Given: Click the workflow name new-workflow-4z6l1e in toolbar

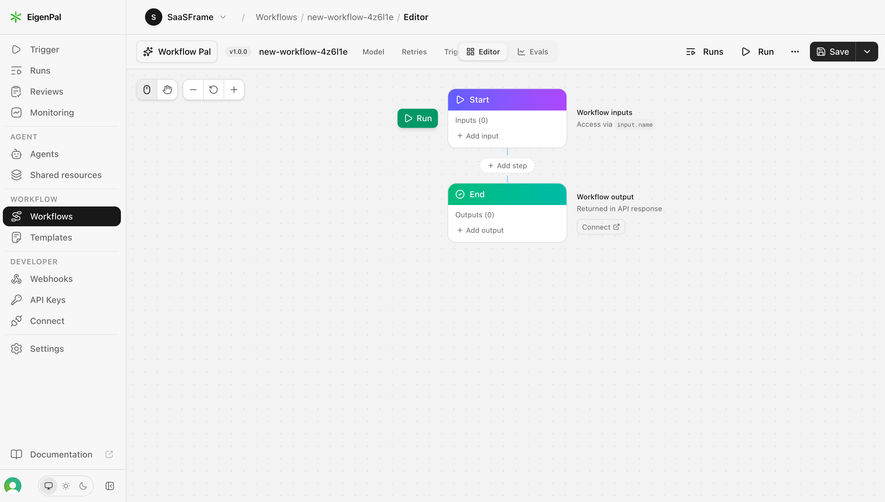Looking at the screenshot, I should (303, 51).
